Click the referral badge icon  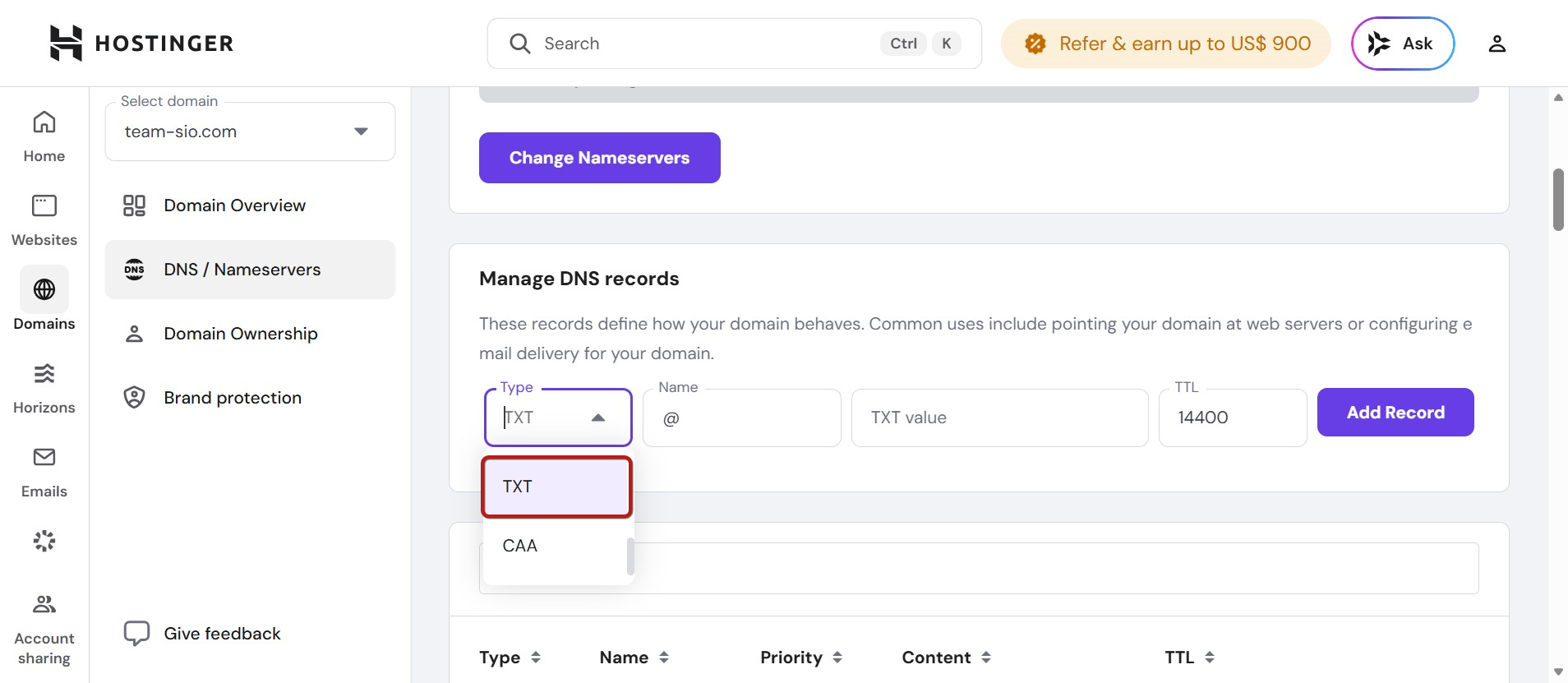[x=1035, y=44]
